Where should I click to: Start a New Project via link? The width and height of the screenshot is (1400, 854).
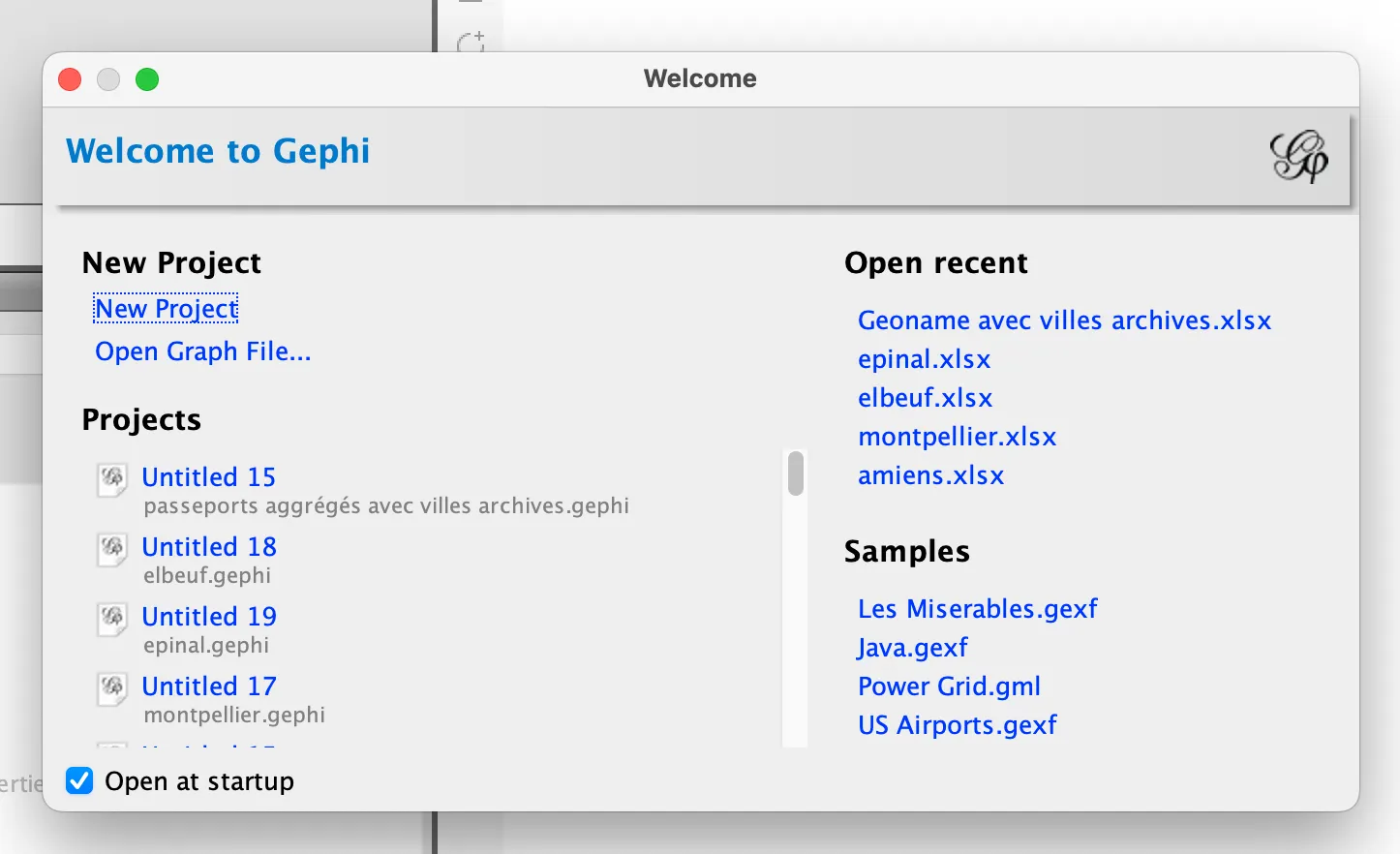coord(166,309)
